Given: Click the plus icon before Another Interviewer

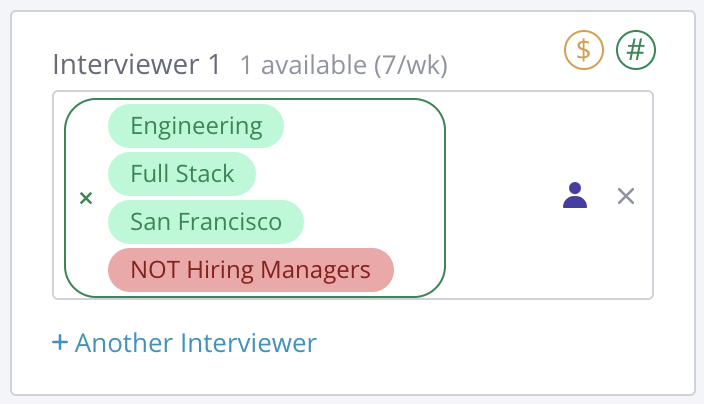Looking at the screenshot, I should 60,343.
